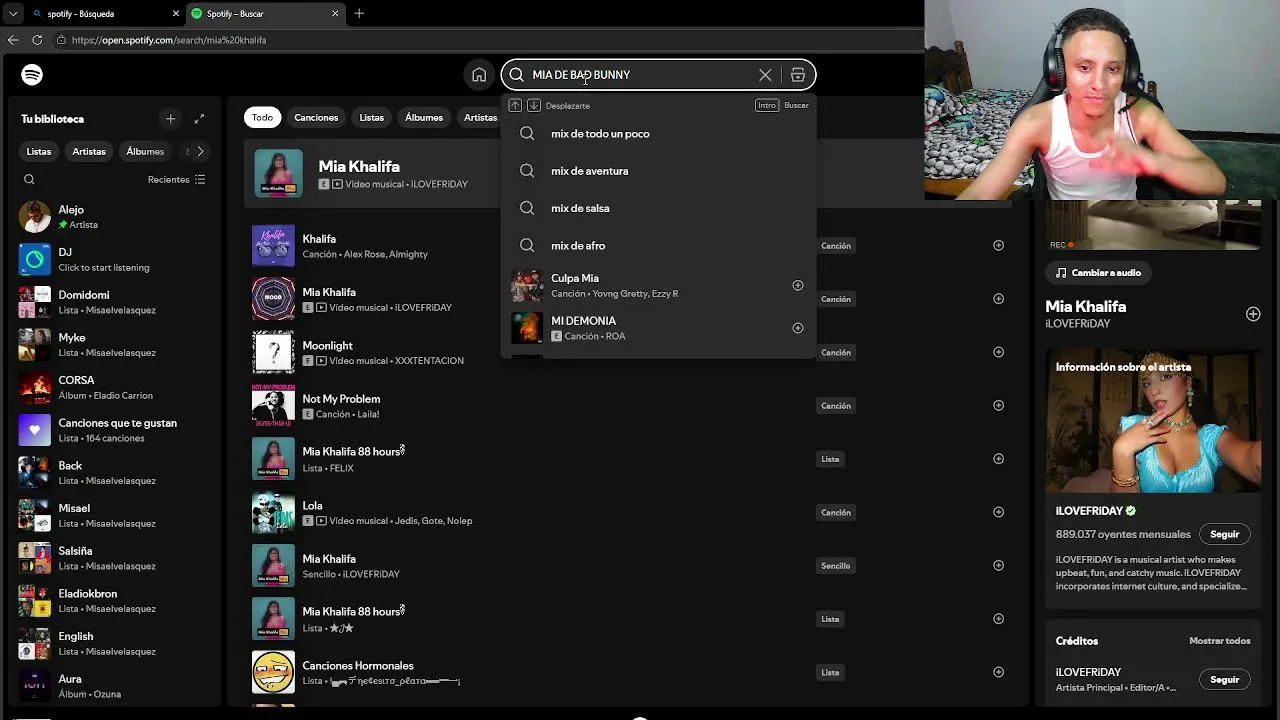Image resolution: width=1280 pixels, height=720 pixels.
Task: Add Mia Khalifa Sencillo to library
Action: click(x=998, y=565)
